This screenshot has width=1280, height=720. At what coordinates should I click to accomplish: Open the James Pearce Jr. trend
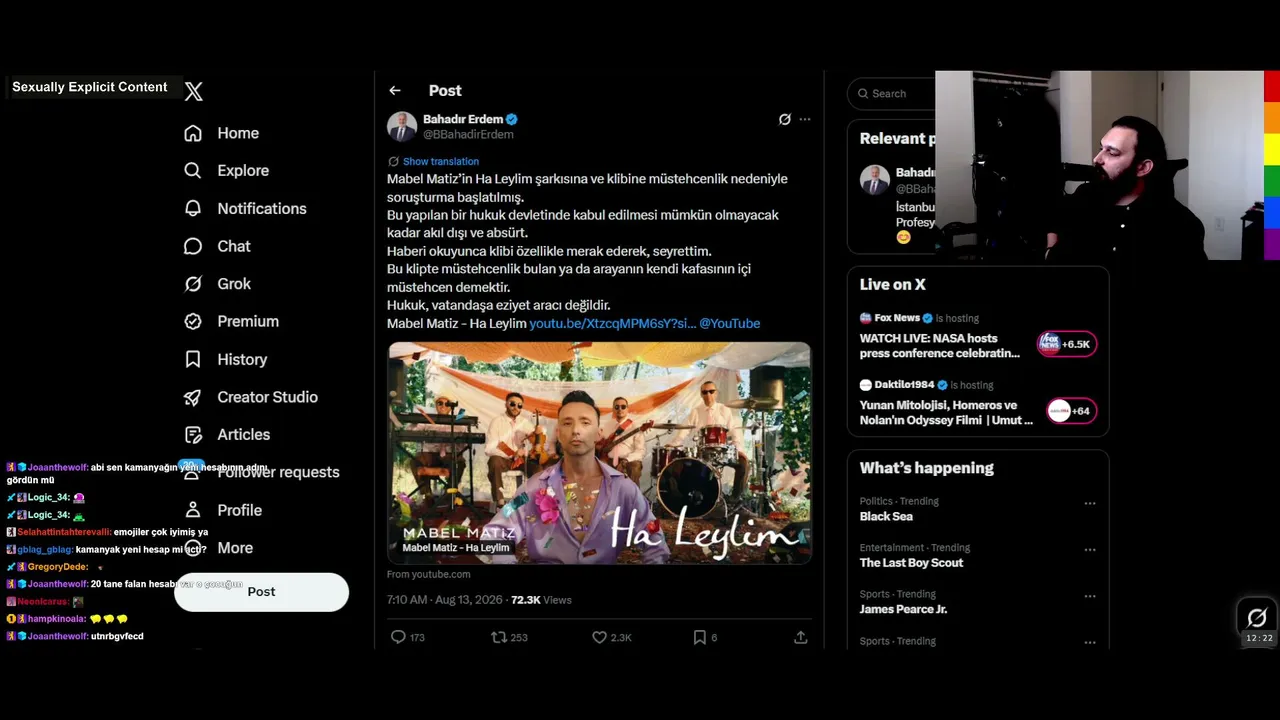903,609
